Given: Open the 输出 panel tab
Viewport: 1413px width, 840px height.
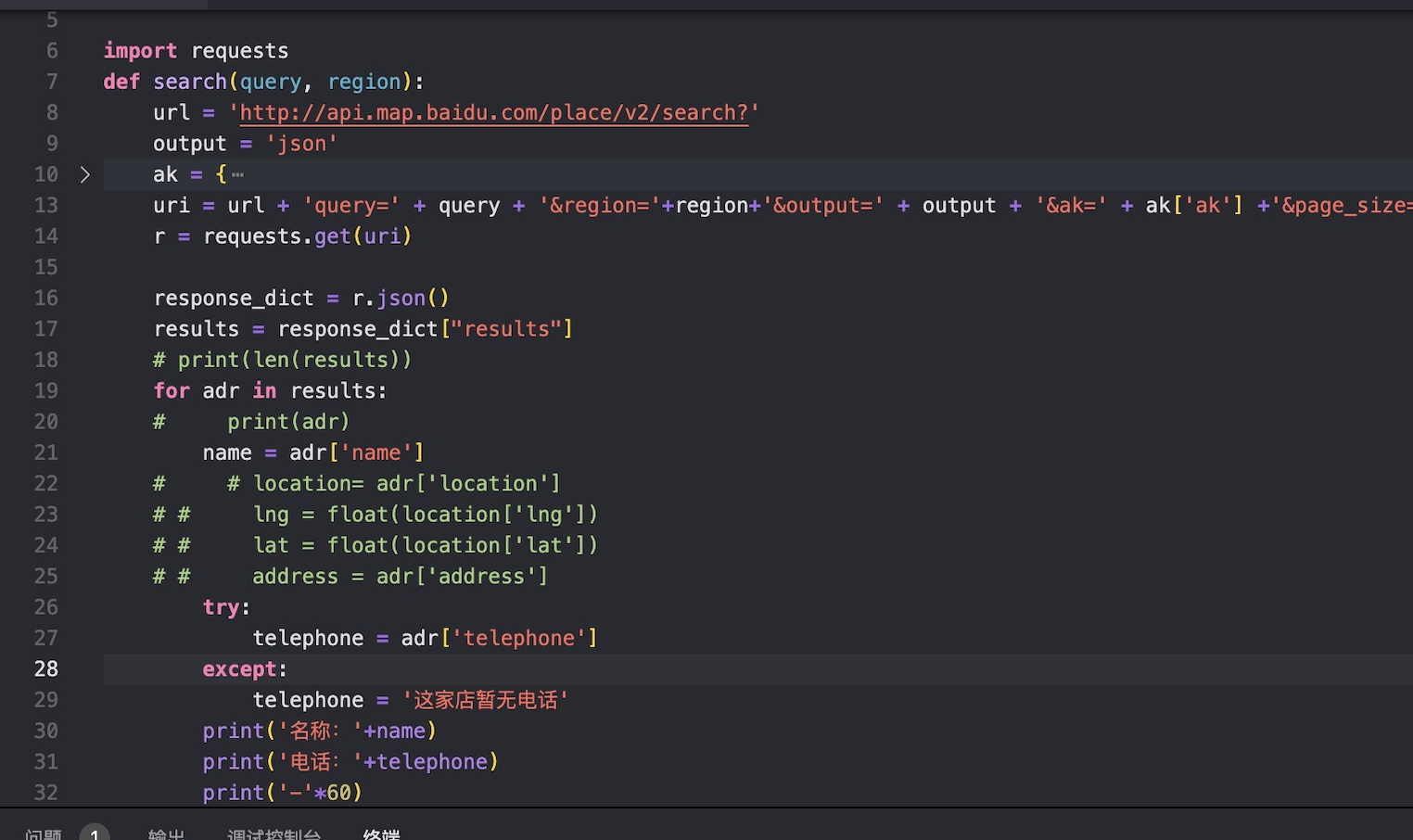Looking at the screenshot, I should pos(167,834).
